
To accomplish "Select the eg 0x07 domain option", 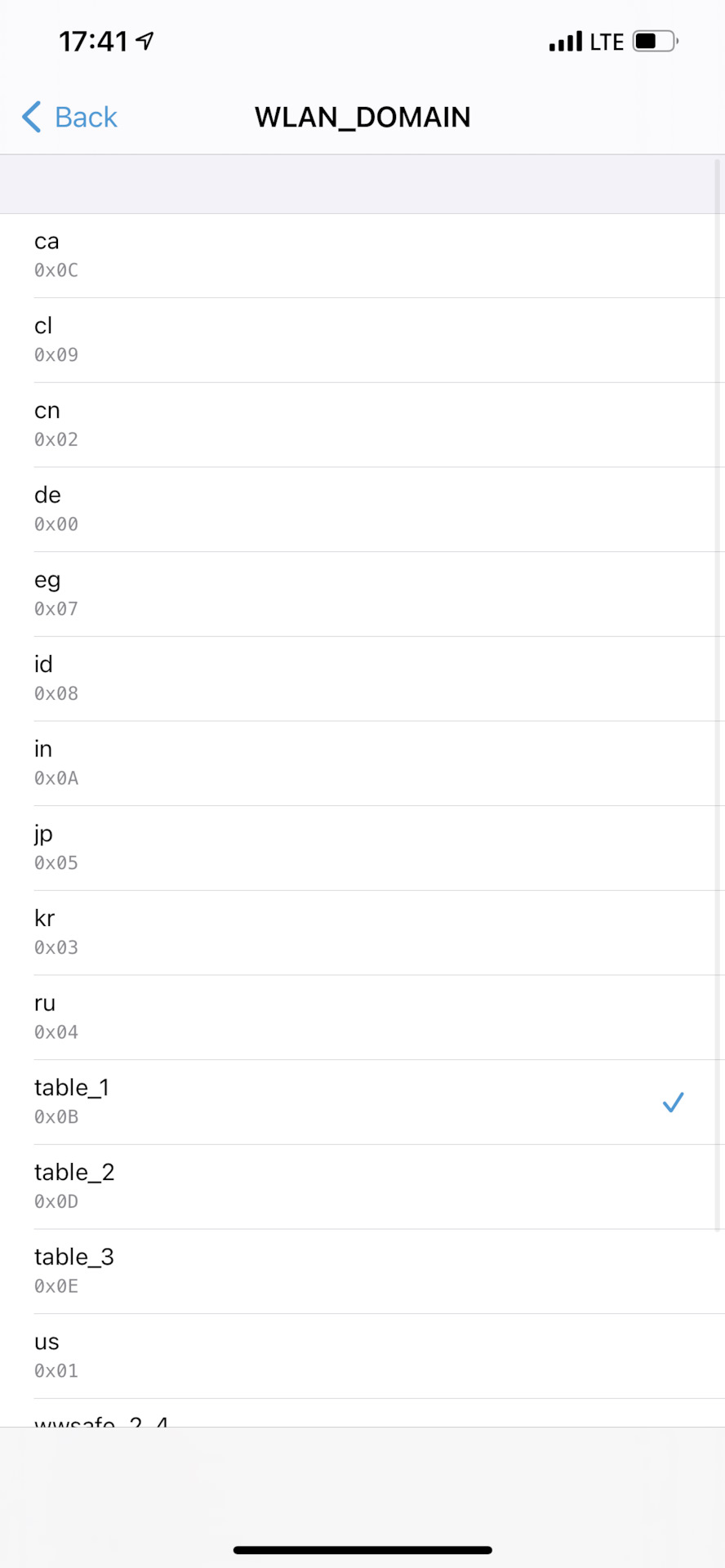I will [x=362, y=594].
